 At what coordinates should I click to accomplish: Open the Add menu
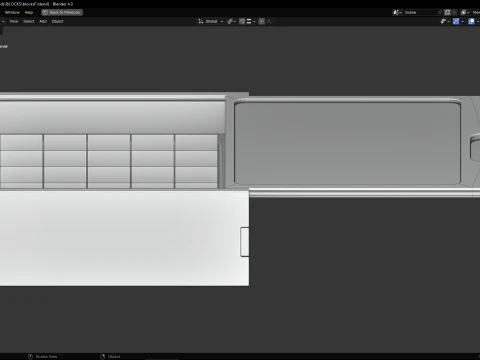tap(43, 21)
